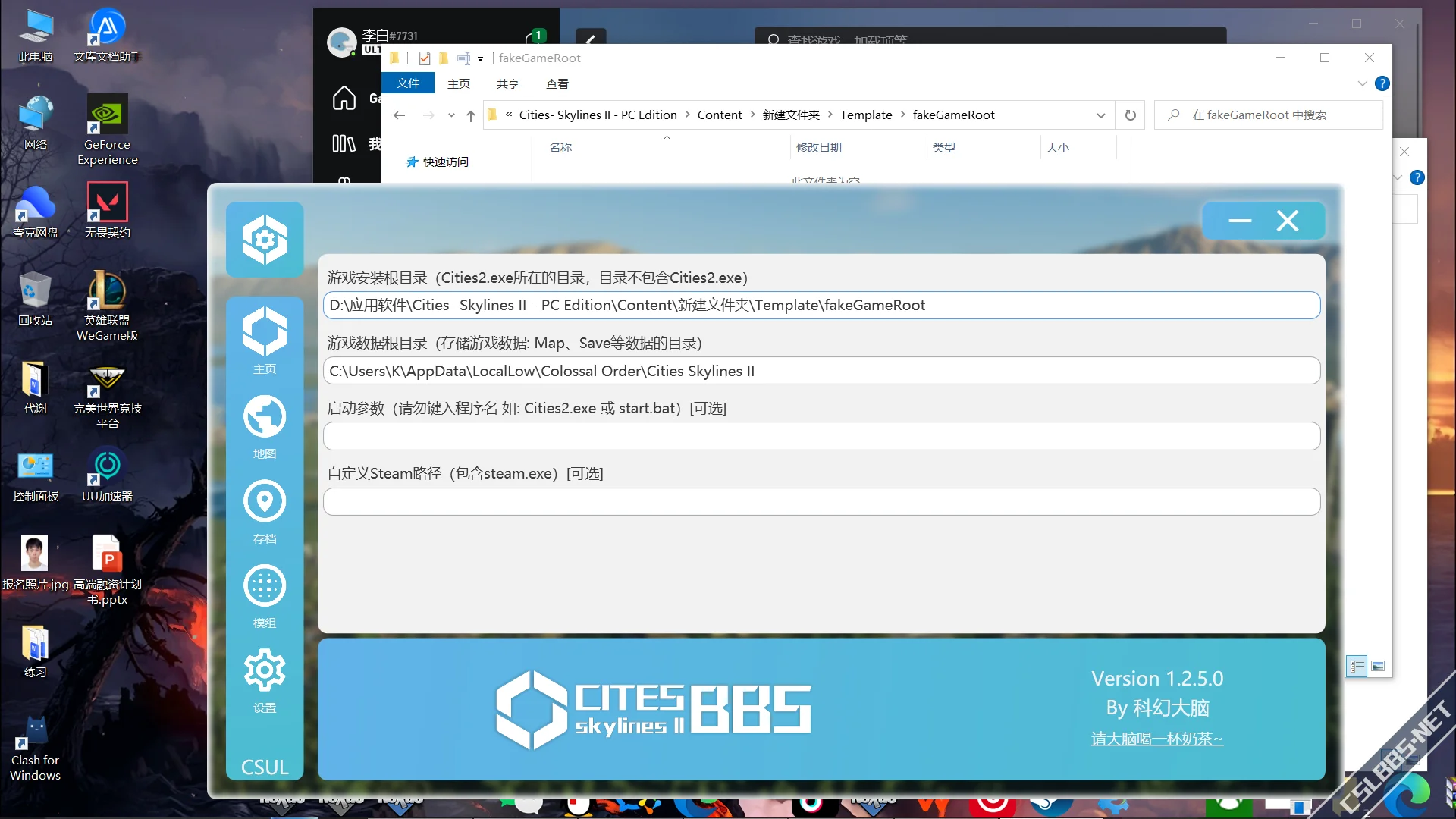Select the Template breadcrumb segment

coord(866,115)
